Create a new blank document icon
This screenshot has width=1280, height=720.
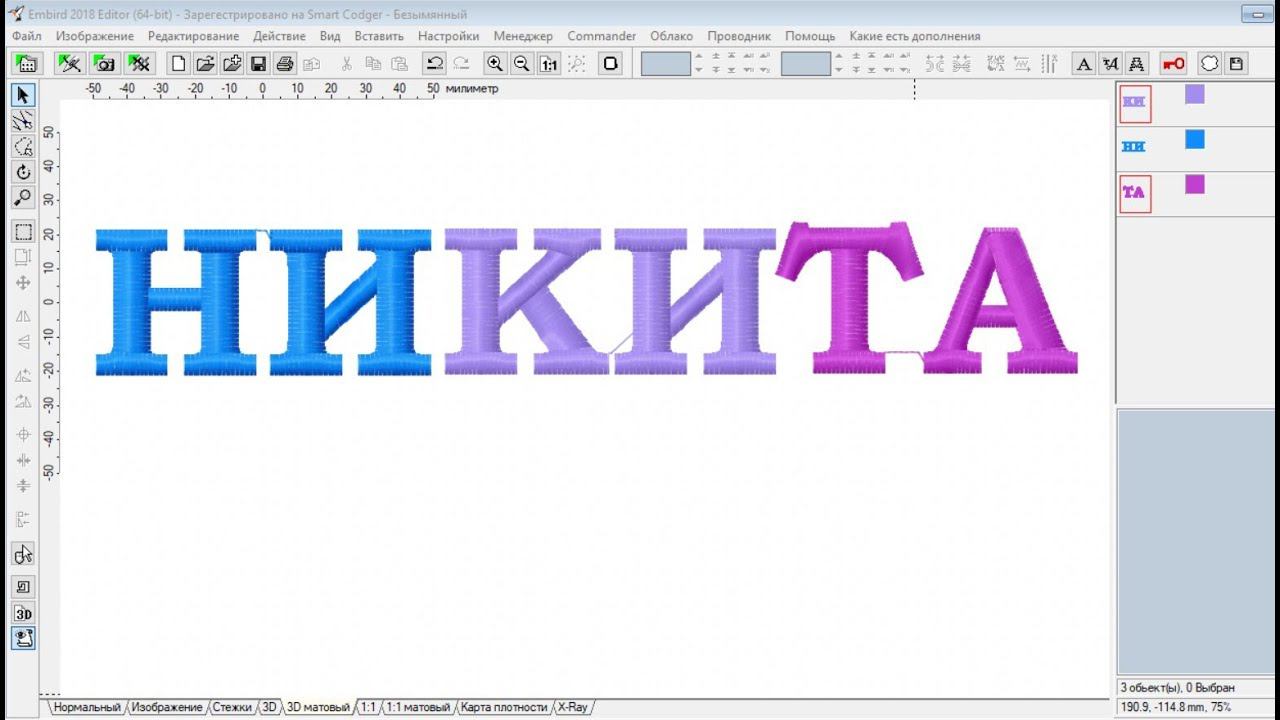click(x=178, y=64)
